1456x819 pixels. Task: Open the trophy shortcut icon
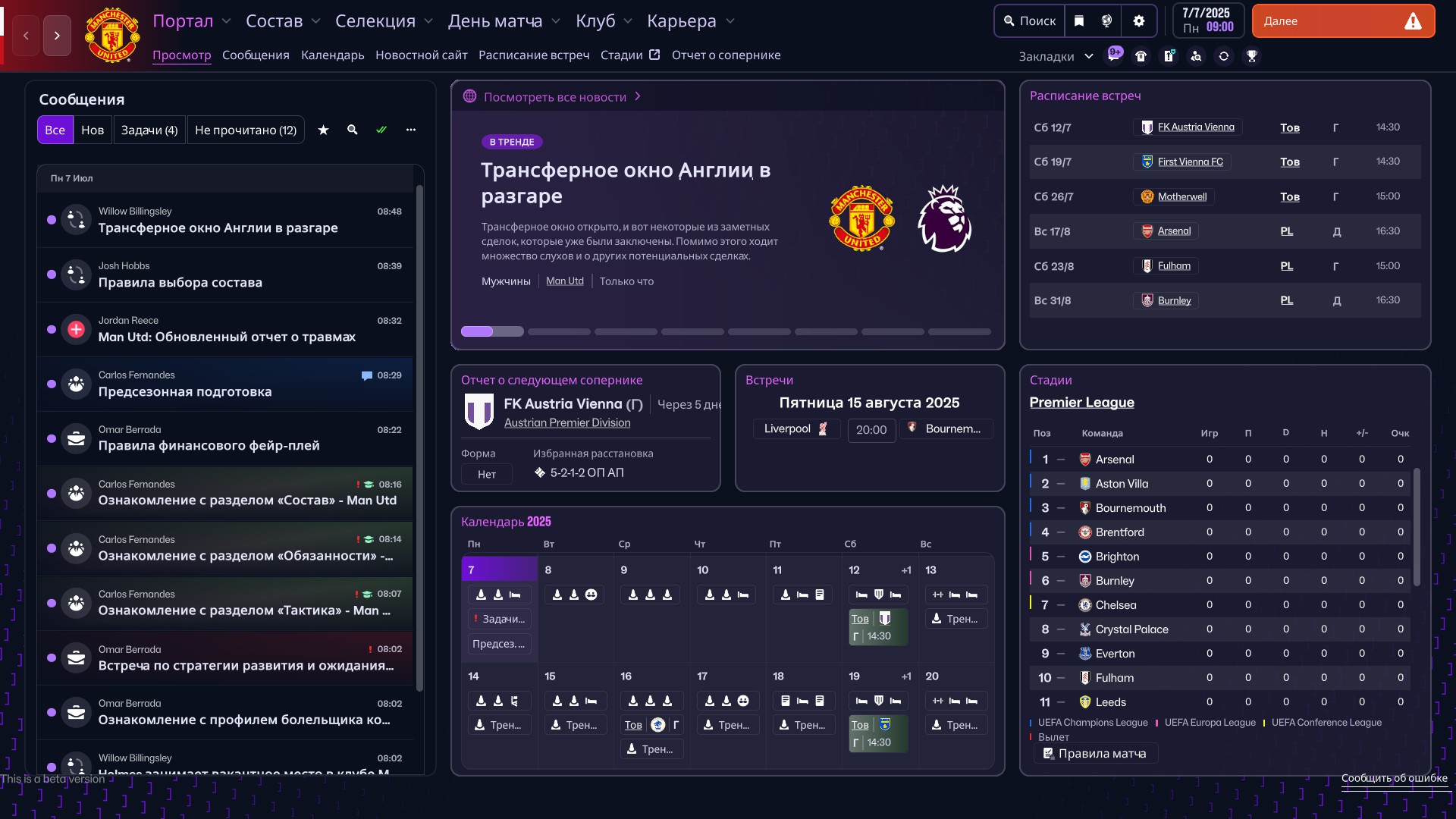1252,56
